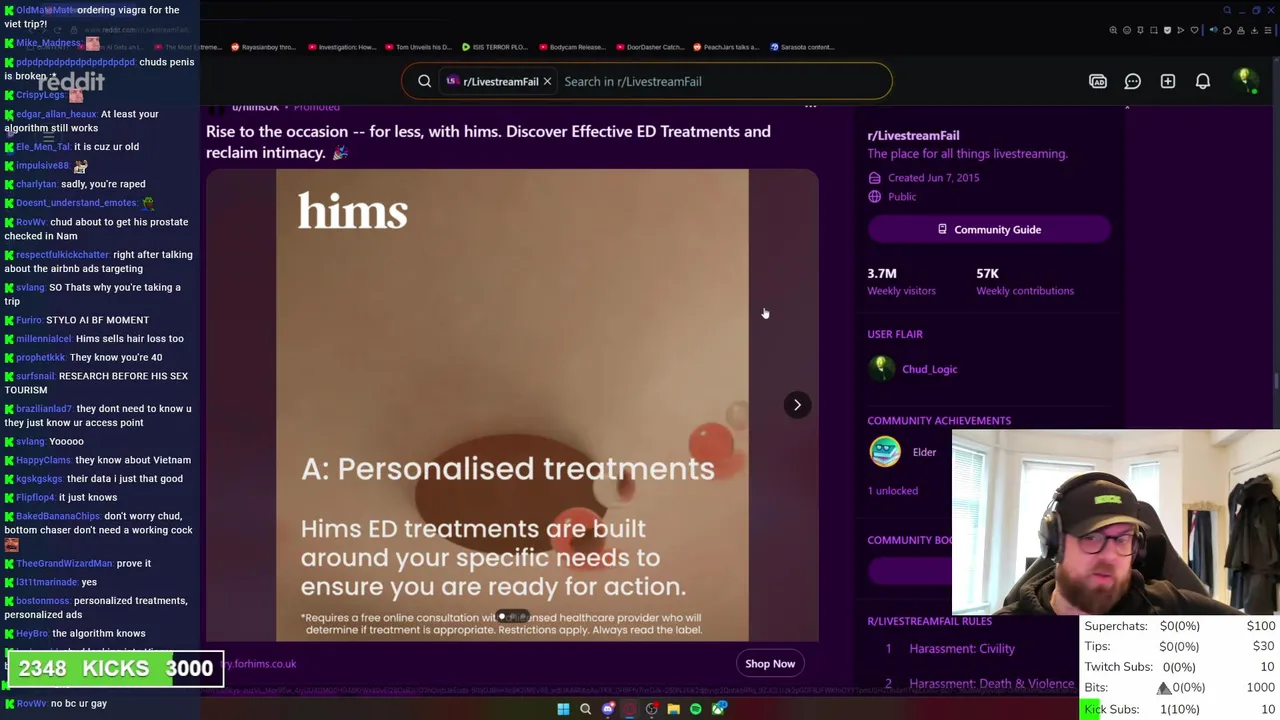The height and width of the screenshot is (720, 1280).
Task: Click chat username millennialcel
Action: pyautogui.click(x=43, y=339)
